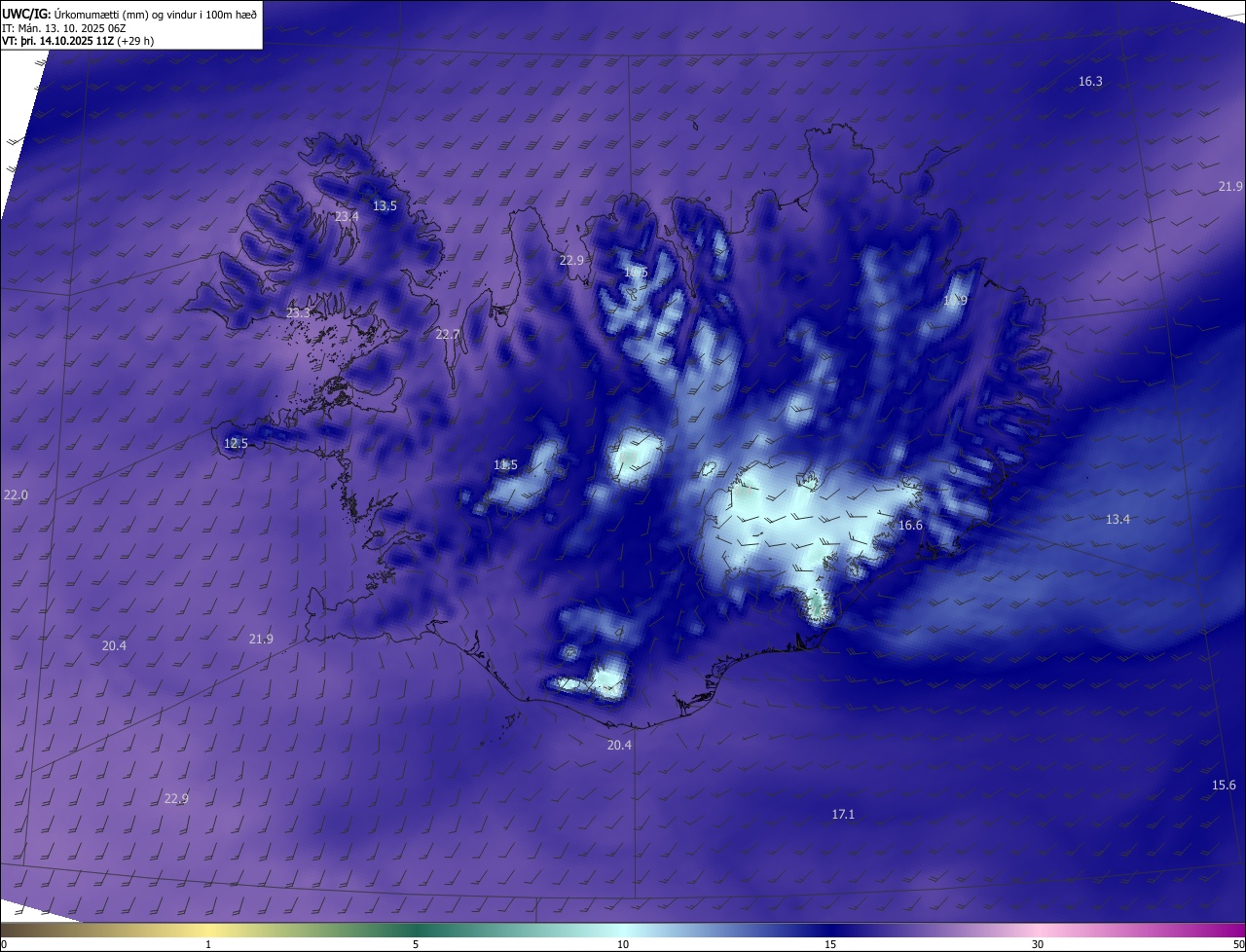
Task: Click the 14.9 value label
Action: coord(955,301)
